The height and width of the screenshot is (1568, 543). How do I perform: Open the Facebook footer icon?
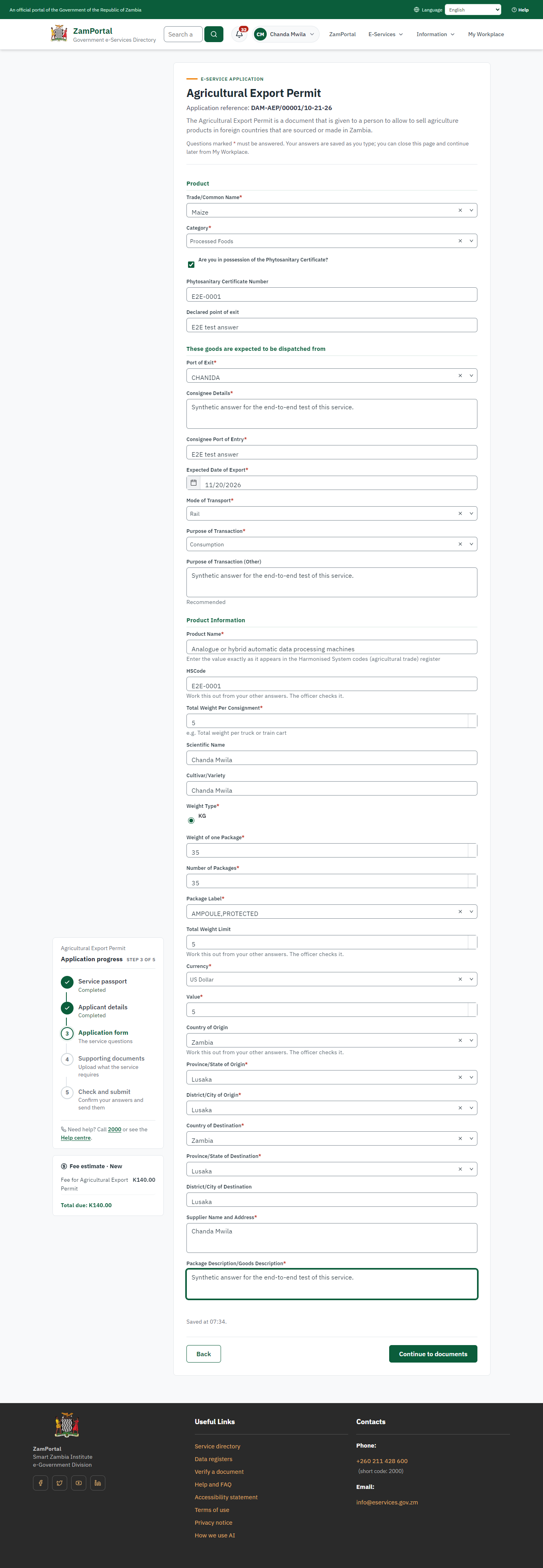41,1483
